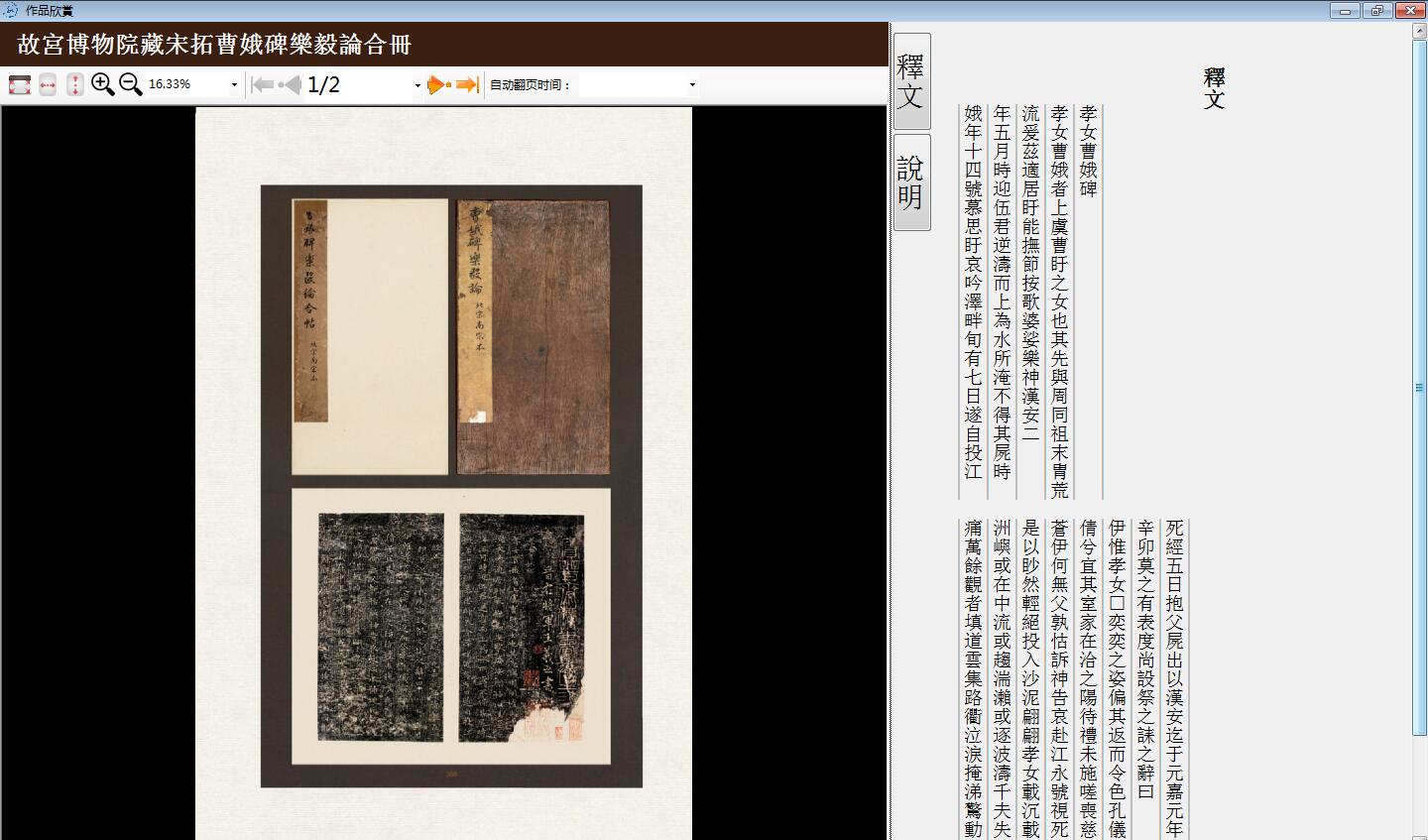Click the wooden album cover image
The width and height of the screenshot is (1428, 840).
(533, 336)
